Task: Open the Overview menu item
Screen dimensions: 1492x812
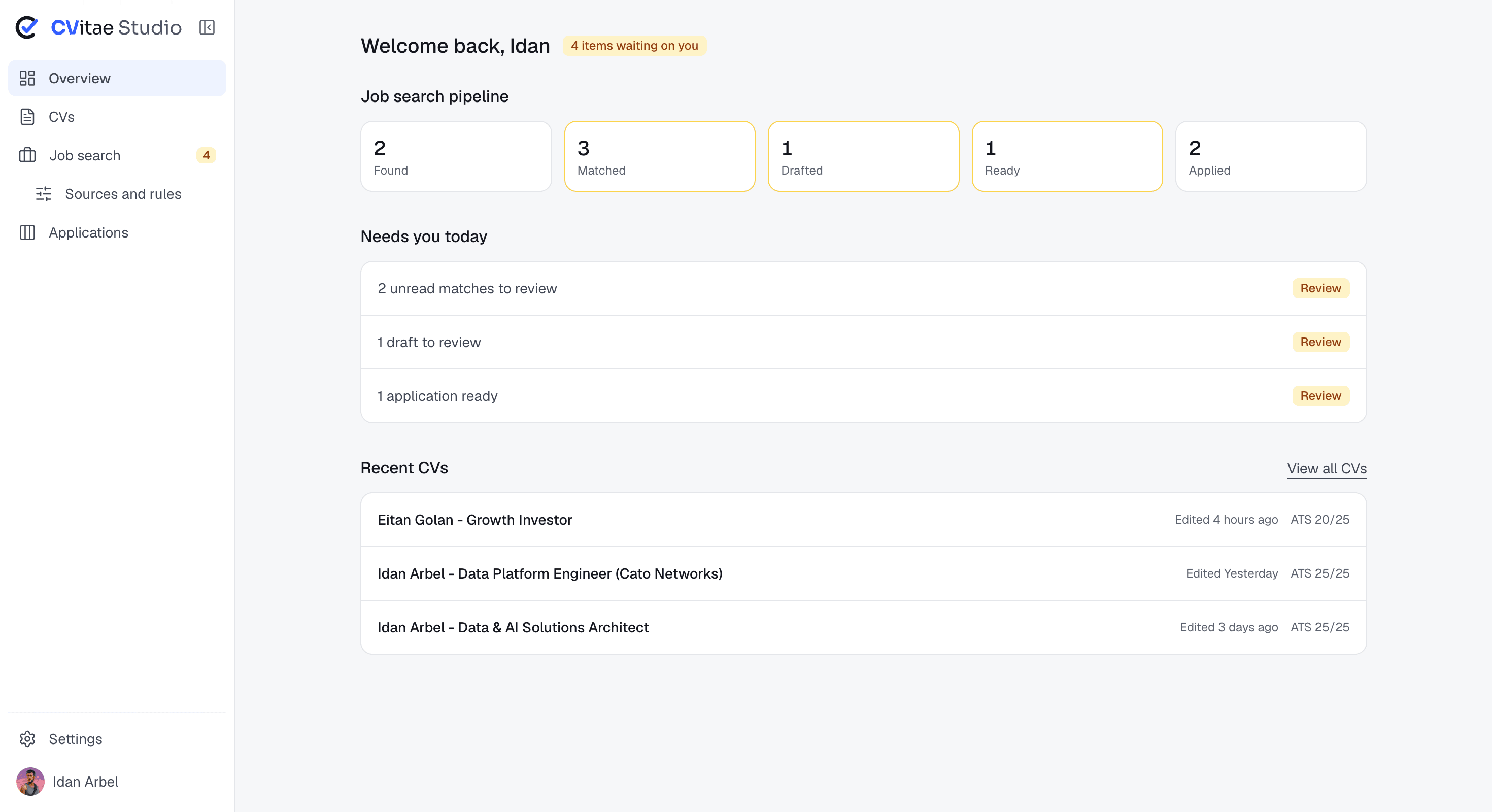Action: pos(117,78)
